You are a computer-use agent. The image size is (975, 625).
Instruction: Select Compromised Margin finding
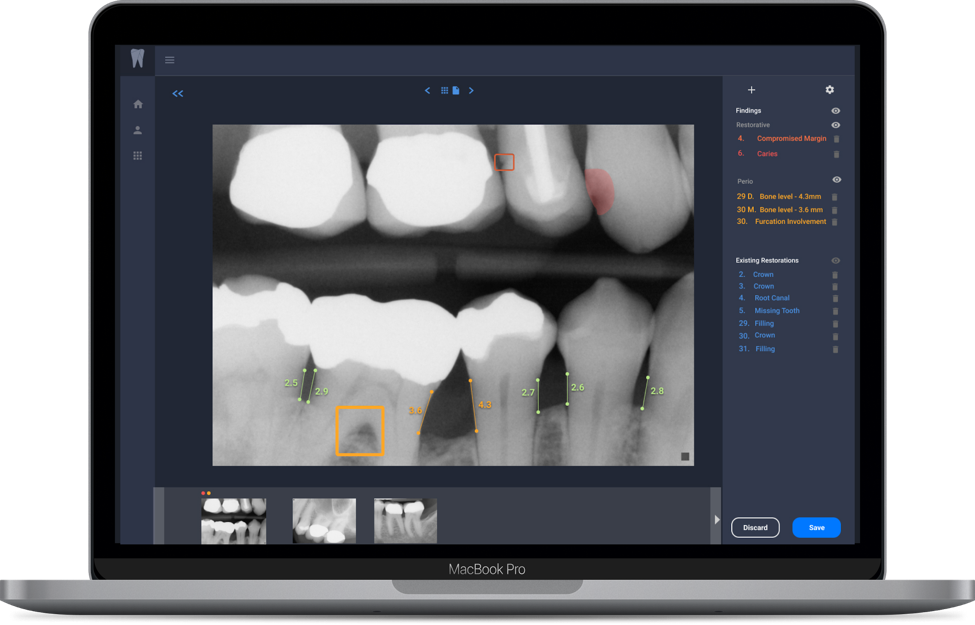pos(791,139)
